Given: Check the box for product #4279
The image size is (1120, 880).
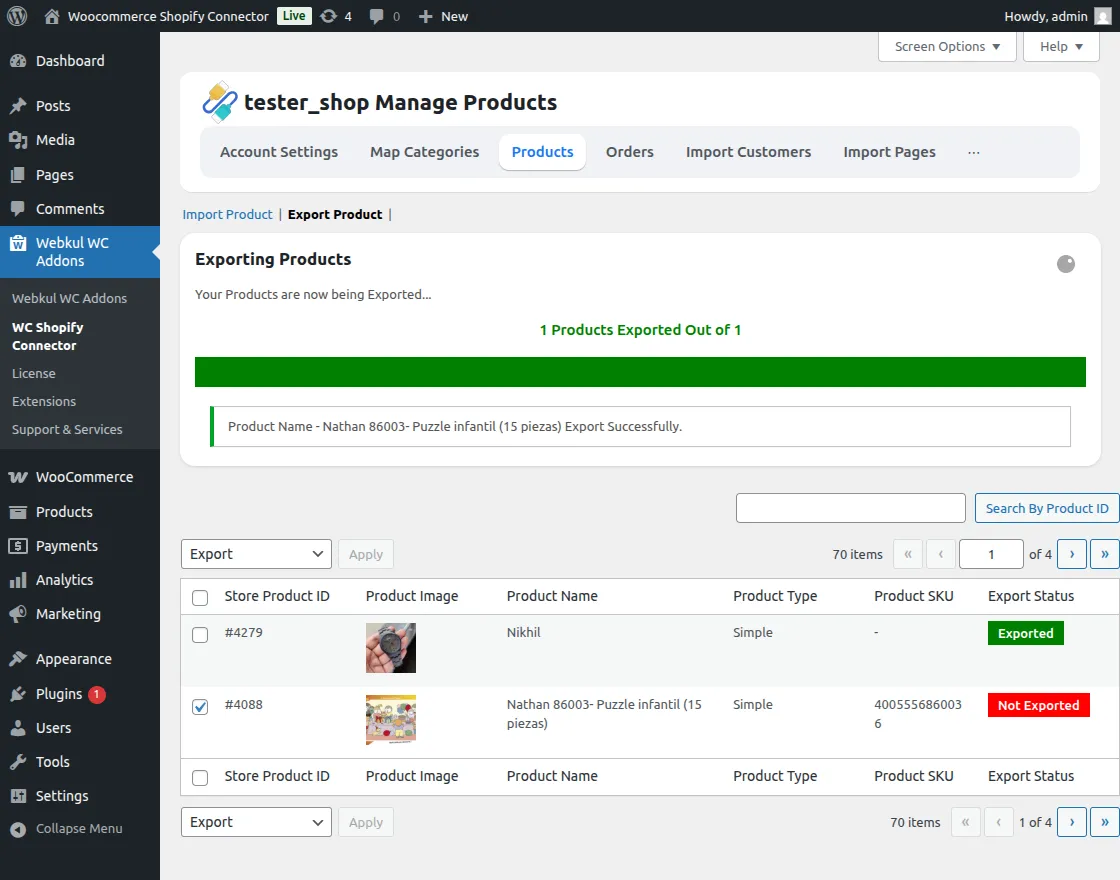Looking at the screenshot, I should (200, 635).
